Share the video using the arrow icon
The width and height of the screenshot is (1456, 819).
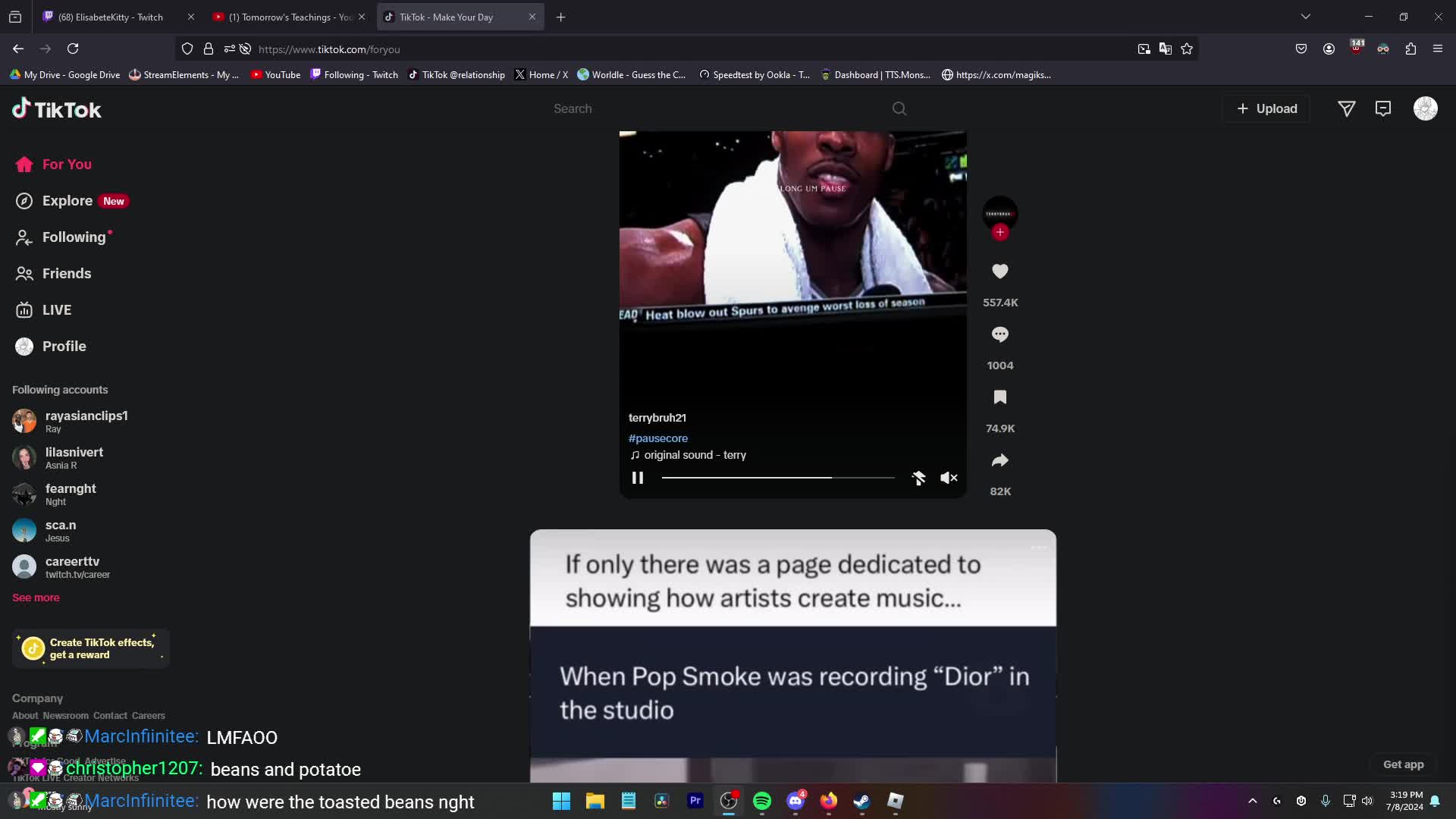(999, 460)
